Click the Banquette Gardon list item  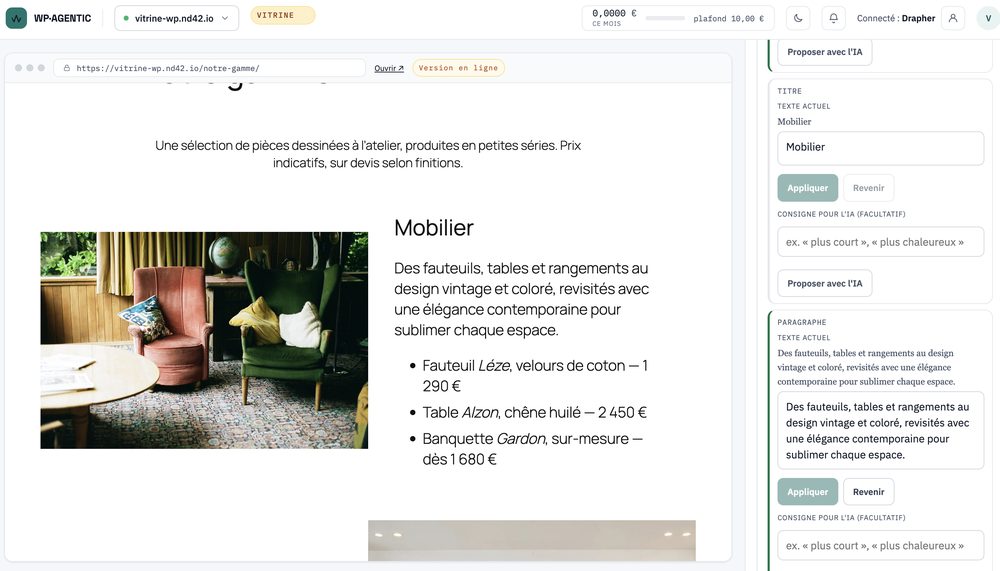[533, 449]
